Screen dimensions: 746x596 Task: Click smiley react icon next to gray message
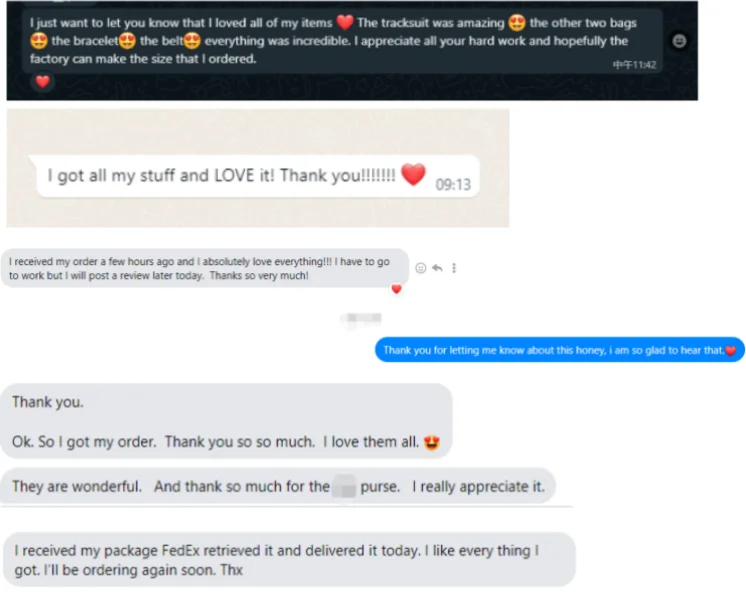click(420, 268)
